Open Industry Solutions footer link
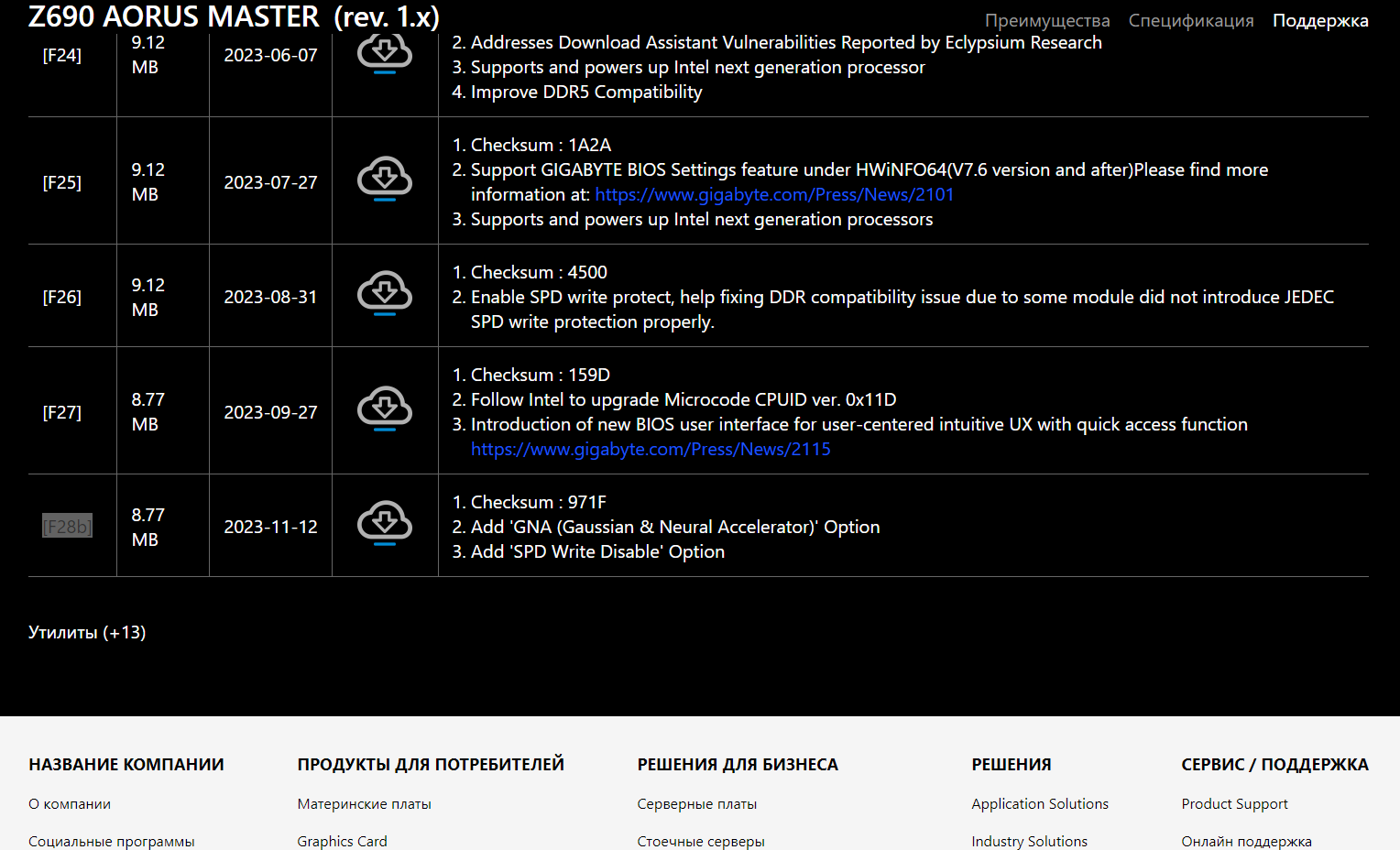 1030,841
